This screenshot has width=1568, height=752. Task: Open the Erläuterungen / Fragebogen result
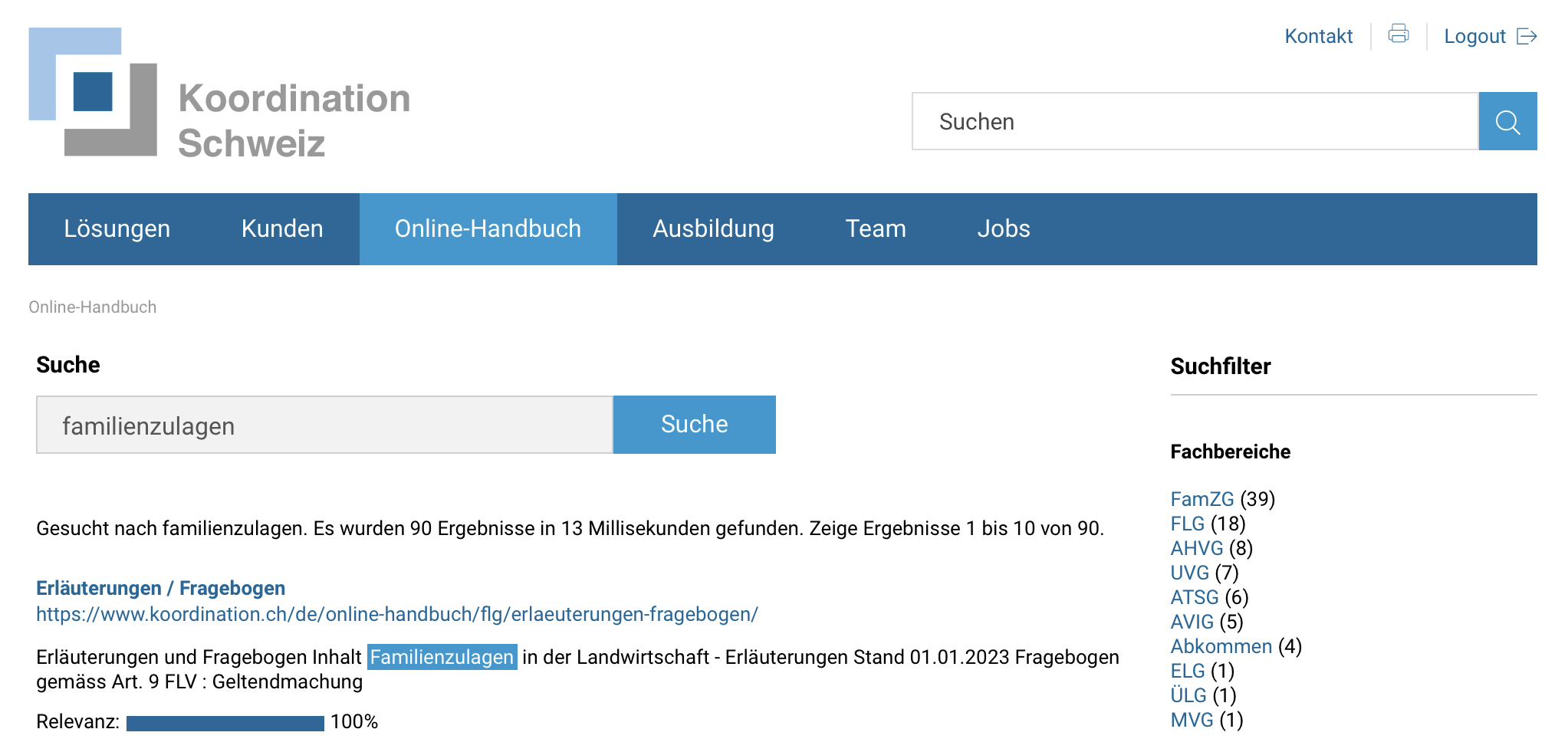point(160,588)
